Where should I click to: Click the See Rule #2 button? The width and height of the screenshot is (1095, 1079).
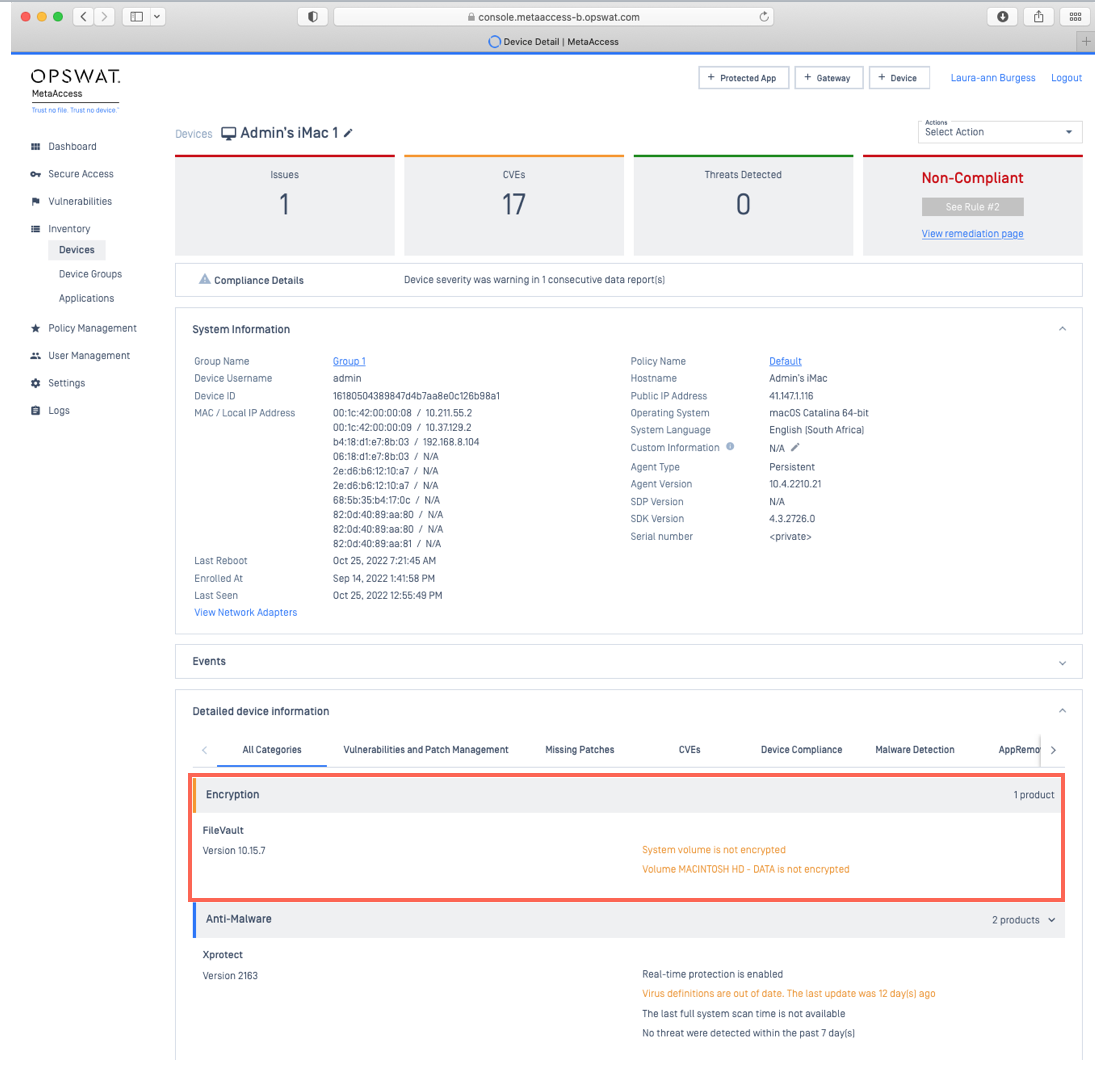tap(972, 207)
